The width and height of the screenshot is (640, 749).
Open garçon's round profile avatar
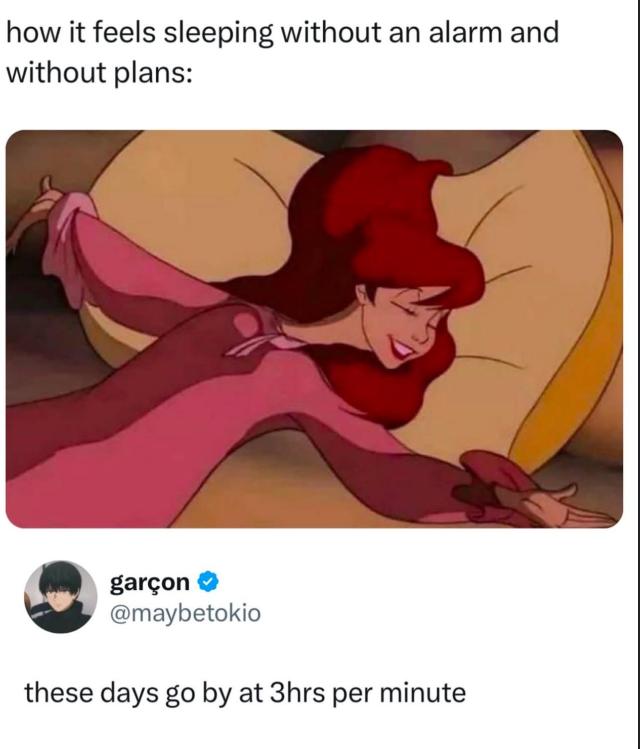click(61, 597)
